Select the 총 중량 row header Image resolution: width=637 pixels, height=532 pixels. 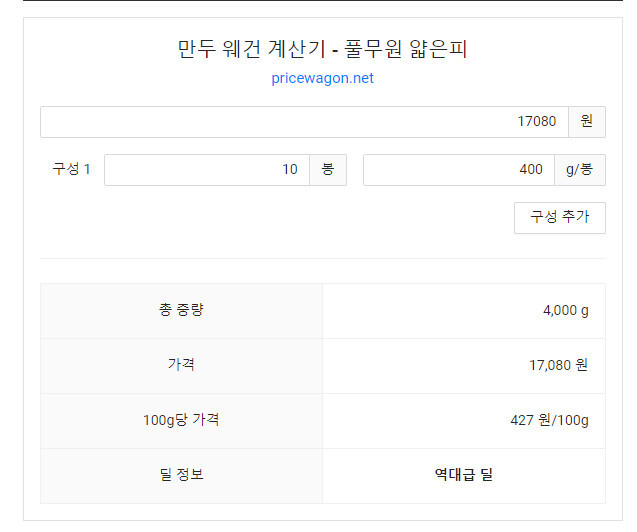click(181, 311)
